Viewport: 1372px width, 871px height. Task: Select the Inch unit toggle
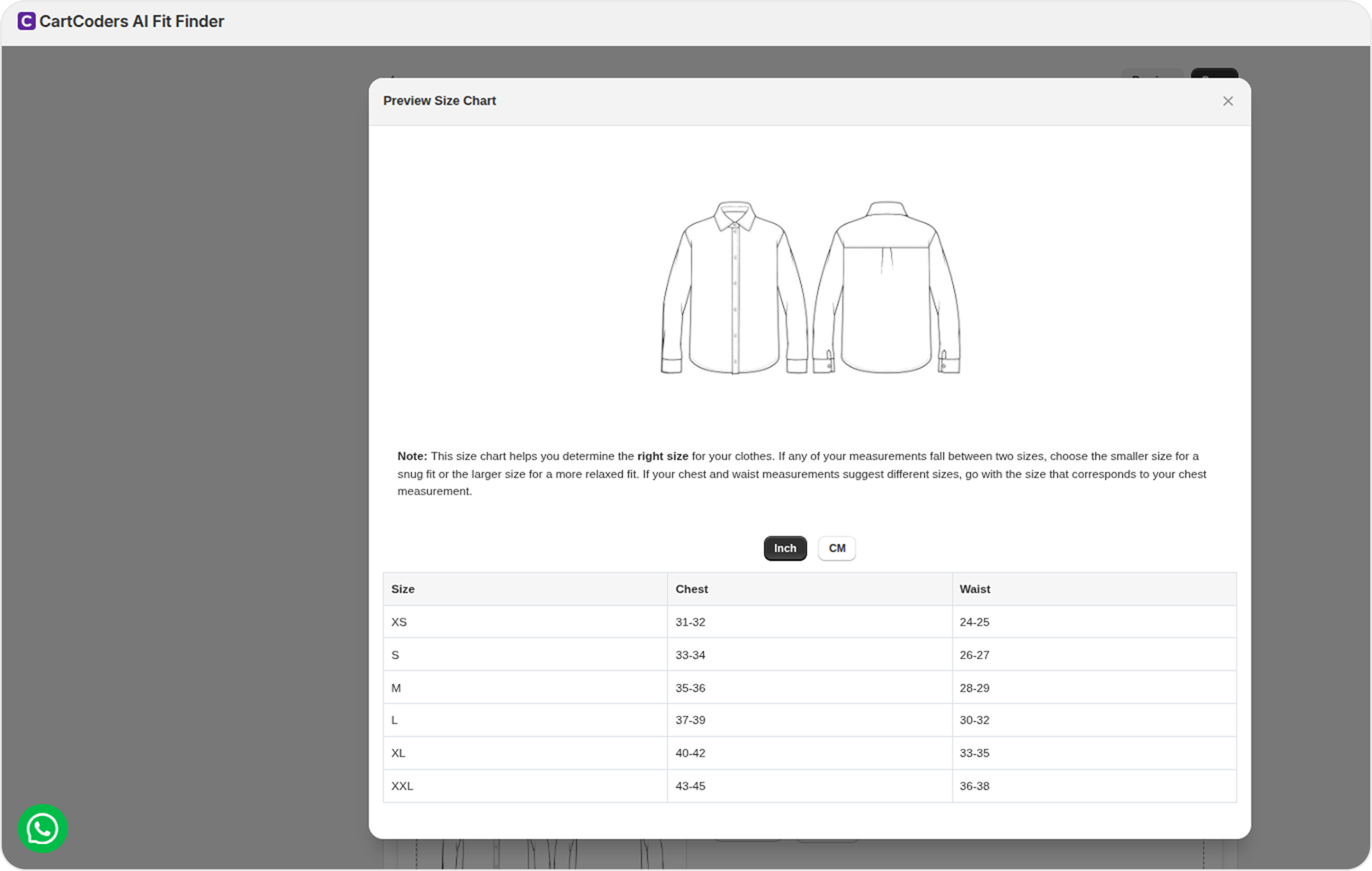pos(785,548)
